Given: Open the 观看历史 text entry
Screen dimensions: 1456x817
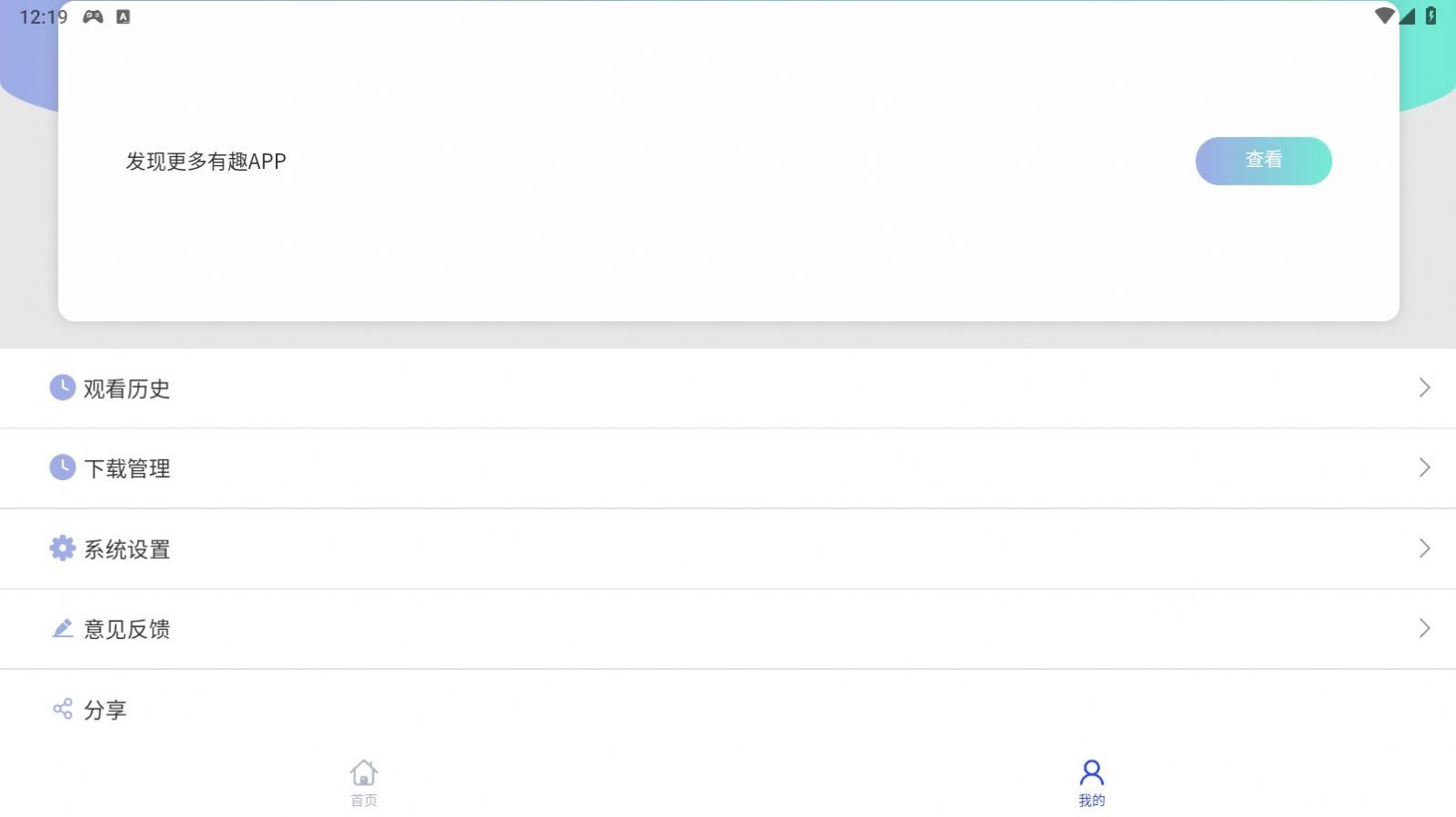Looking at the screenshot, I should click(127, 389).
